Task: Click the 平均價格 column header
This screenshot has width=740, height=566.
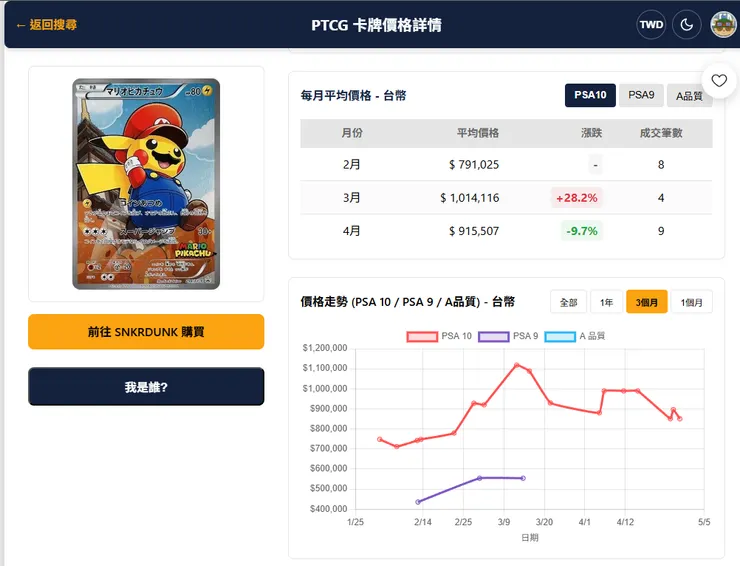Action: coord(478,133)
